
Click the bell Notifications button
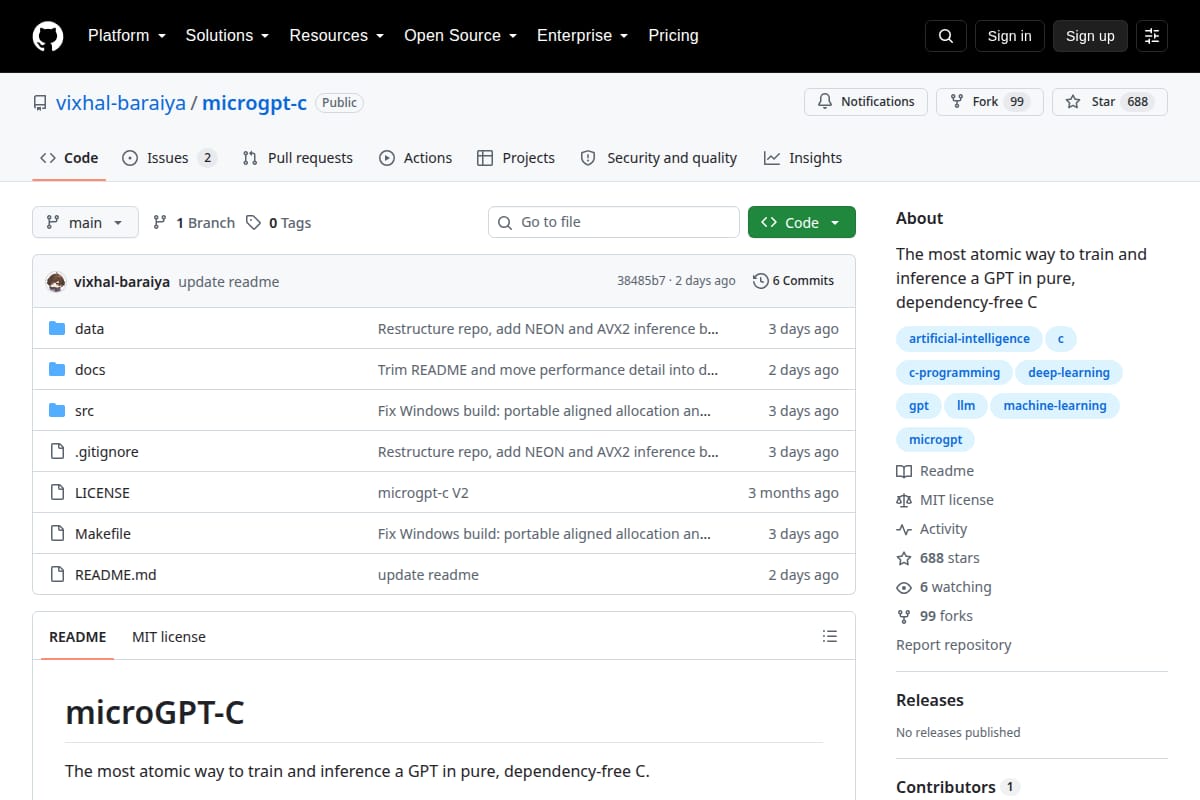pyautogui.click(x=866, y=102)
